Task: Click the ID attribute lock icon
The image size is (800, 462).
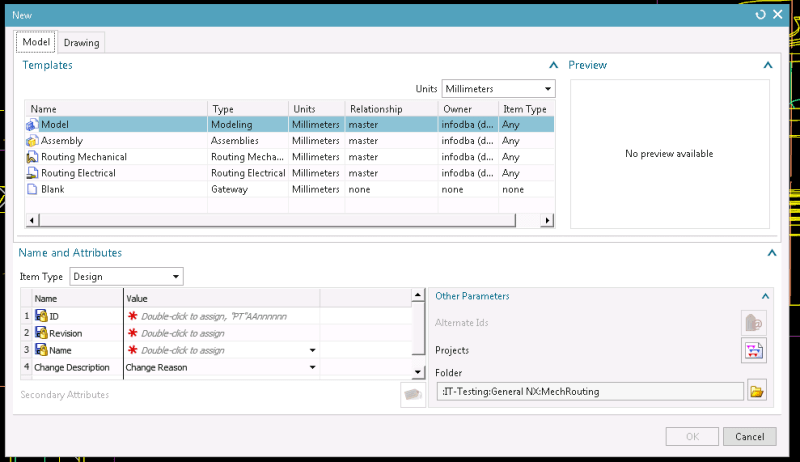Action: coord(41,316)
